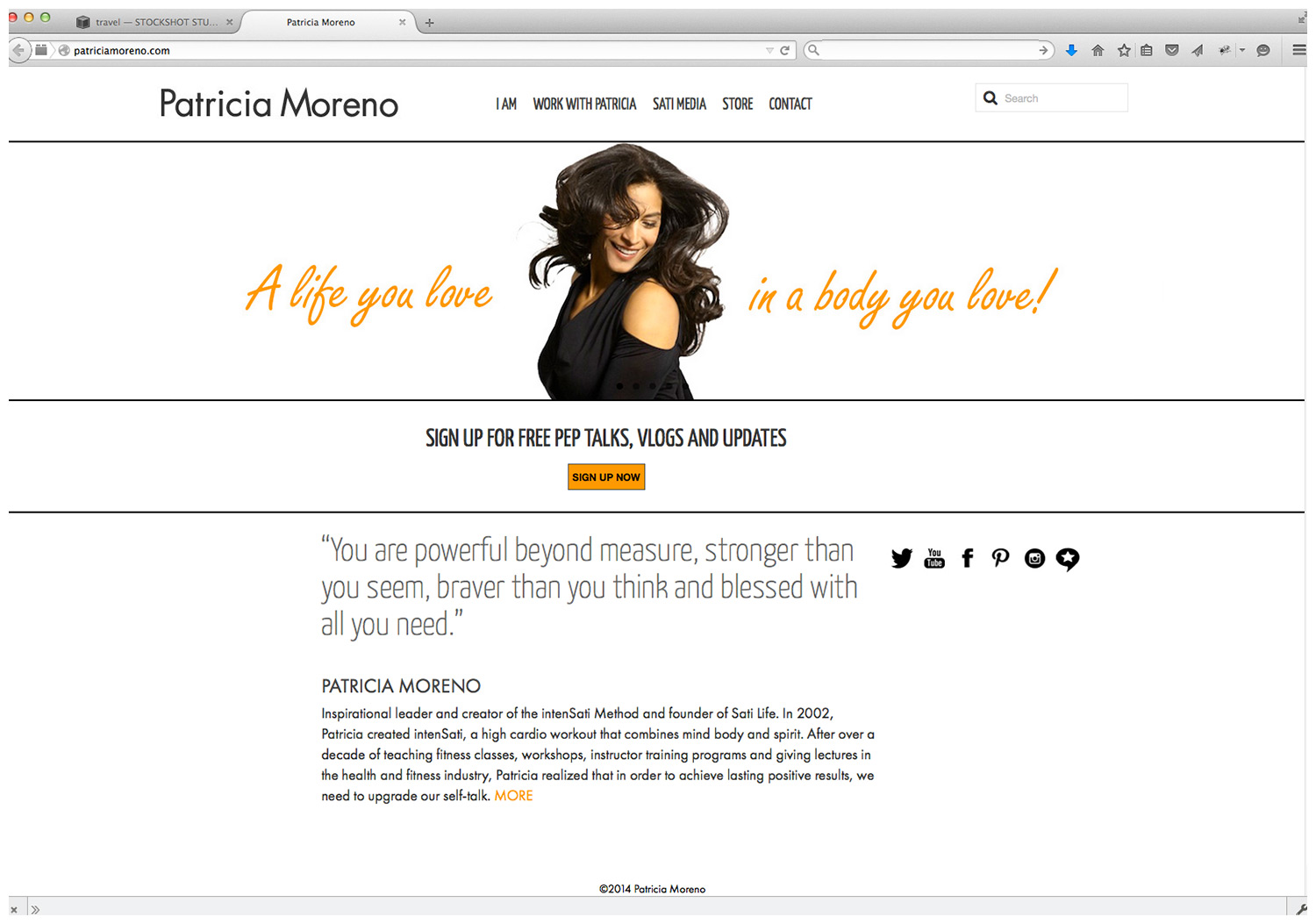Open the SATI MEDIA menu

[x=679, y=104]
